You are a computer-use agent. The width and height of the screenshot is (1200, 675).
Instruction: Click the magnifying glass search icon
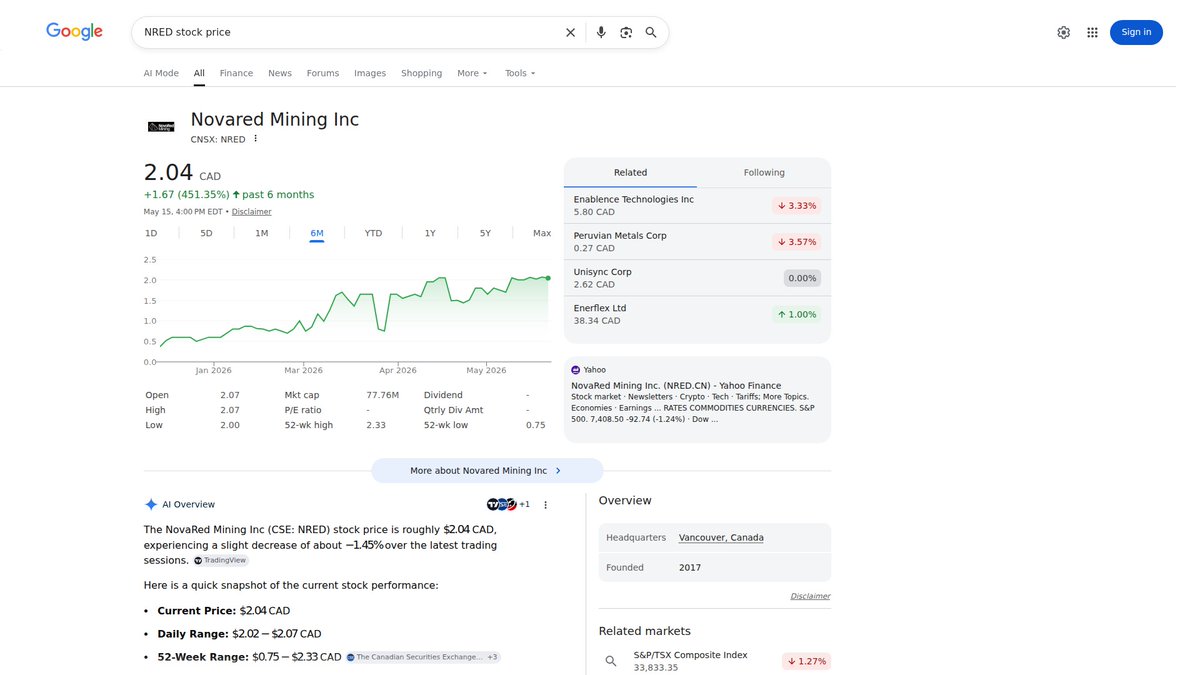651,32
